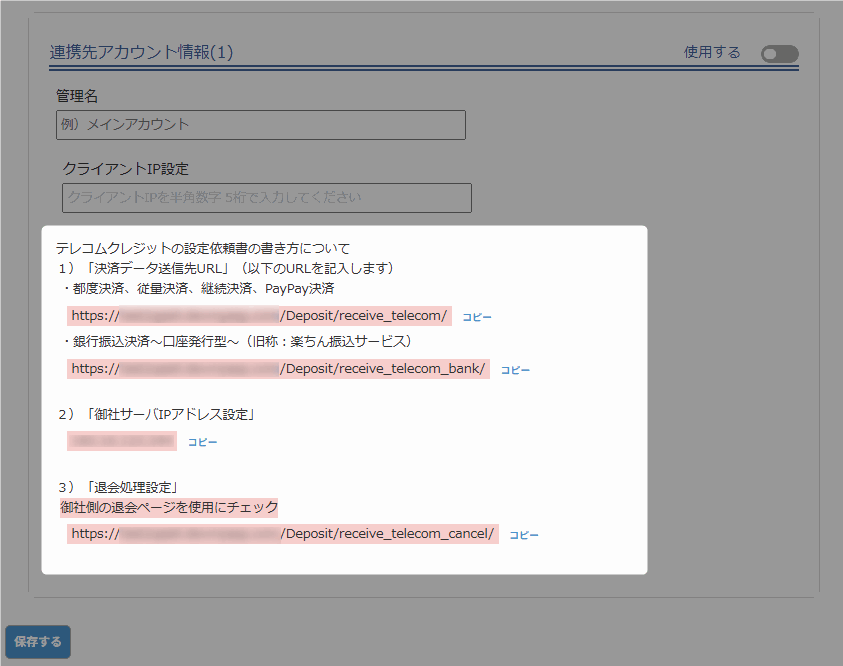
Task: Click the 使用する label text
Action: tap(712, 53)
